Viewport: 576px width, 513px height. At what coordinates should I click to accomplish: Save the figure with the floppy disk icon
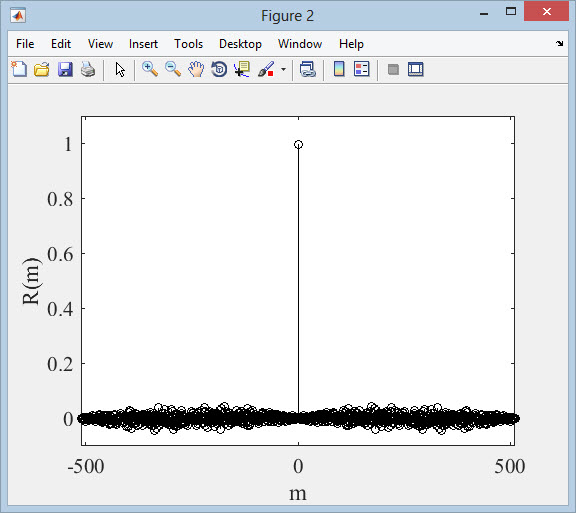click(x=65, y=69)
